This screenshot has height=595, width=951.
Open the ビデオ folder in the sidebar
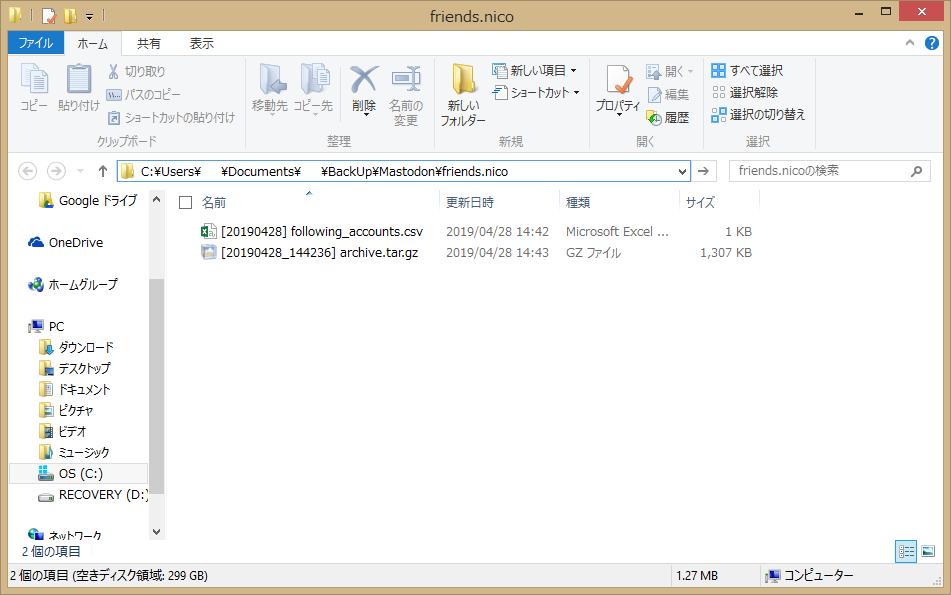pyautogui.click(x=62, y=432)
